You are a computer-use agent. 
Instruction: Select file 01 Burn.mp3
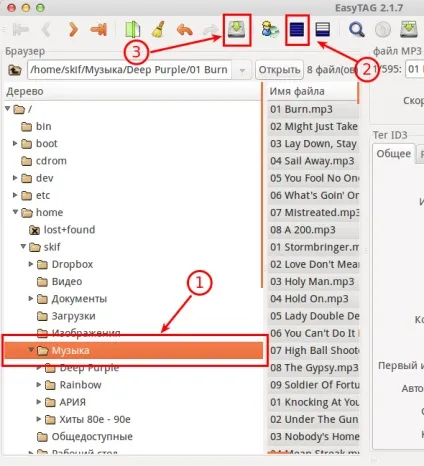[313, 110]
